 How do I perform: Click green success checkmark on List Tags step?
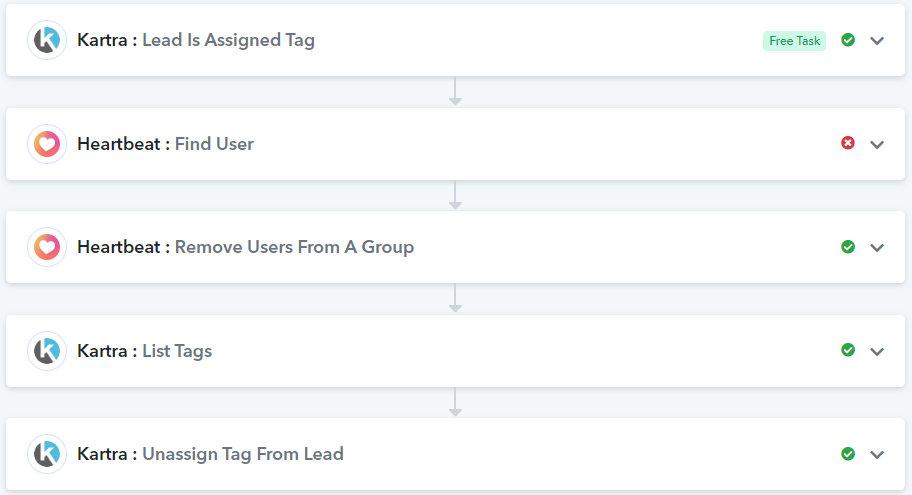tap(848, 350)
